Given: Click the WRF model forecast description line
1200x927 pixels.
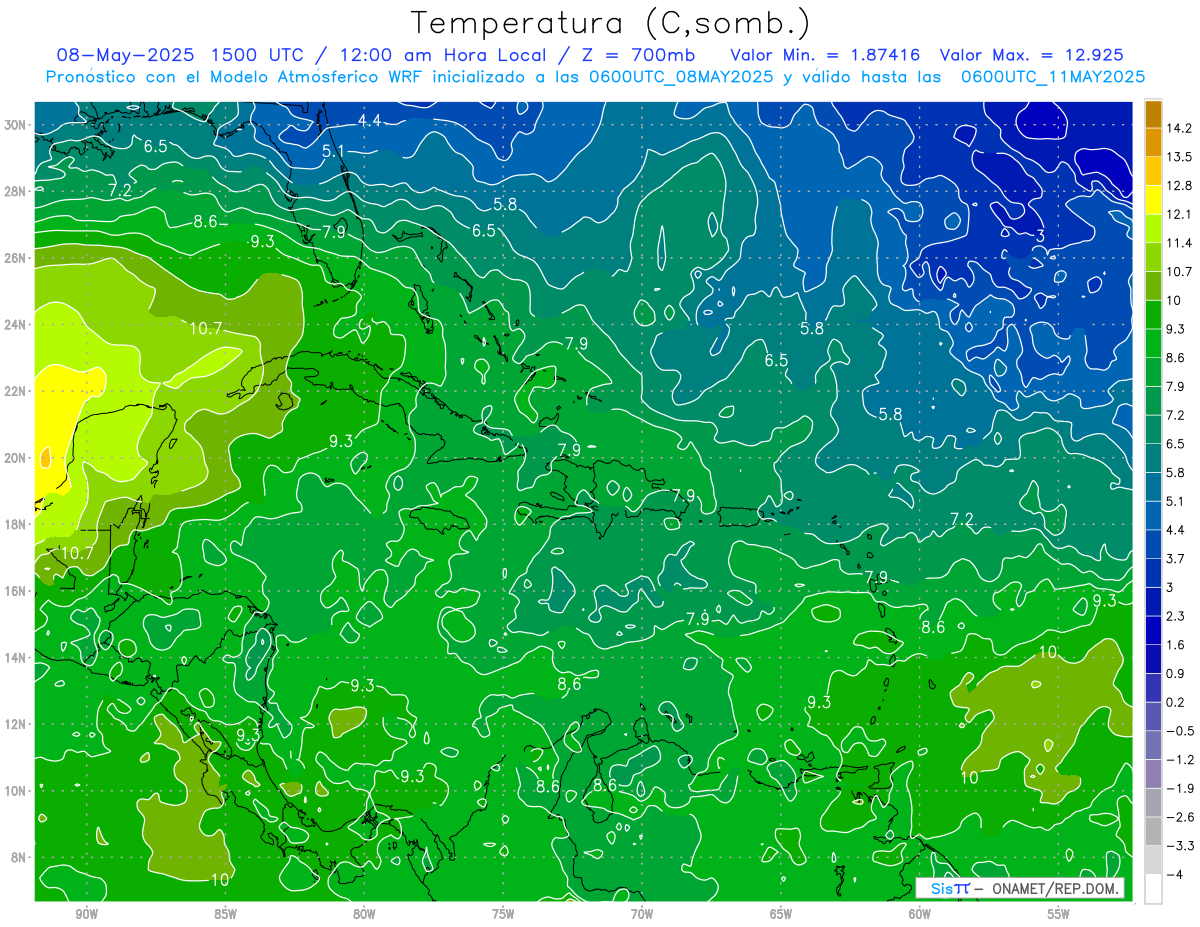Looking at the screenshot, I should [596, 76].
